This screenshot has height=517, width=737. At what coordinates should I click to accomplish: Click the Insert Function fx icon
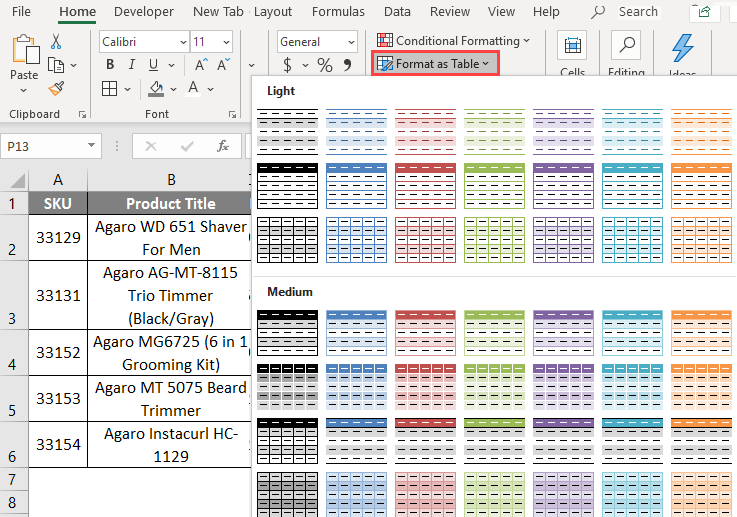pyautogui.click(x=224, y=146)
